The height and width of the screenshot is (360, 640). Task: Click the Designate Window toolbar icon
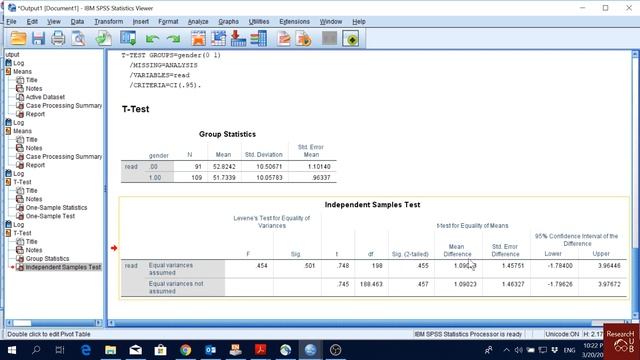(x=351, y=39)
